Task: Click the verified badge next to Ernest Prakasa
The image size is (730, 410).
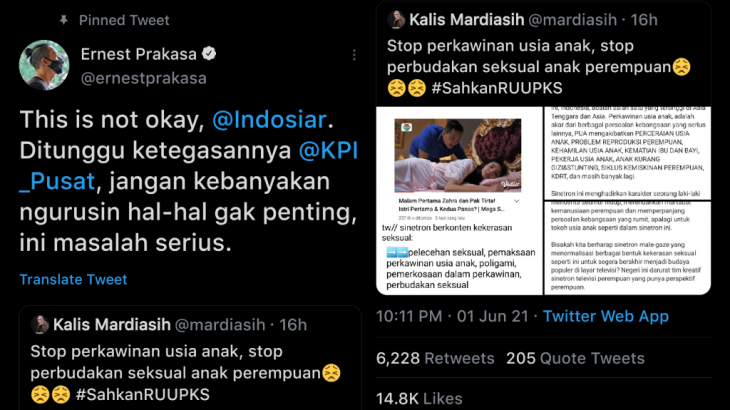Action: [x=209, y=54]
